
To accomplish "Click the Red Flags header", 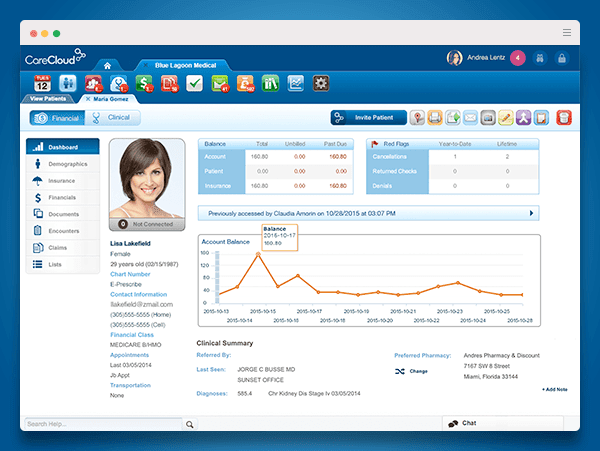I will (x=396, y=144).
